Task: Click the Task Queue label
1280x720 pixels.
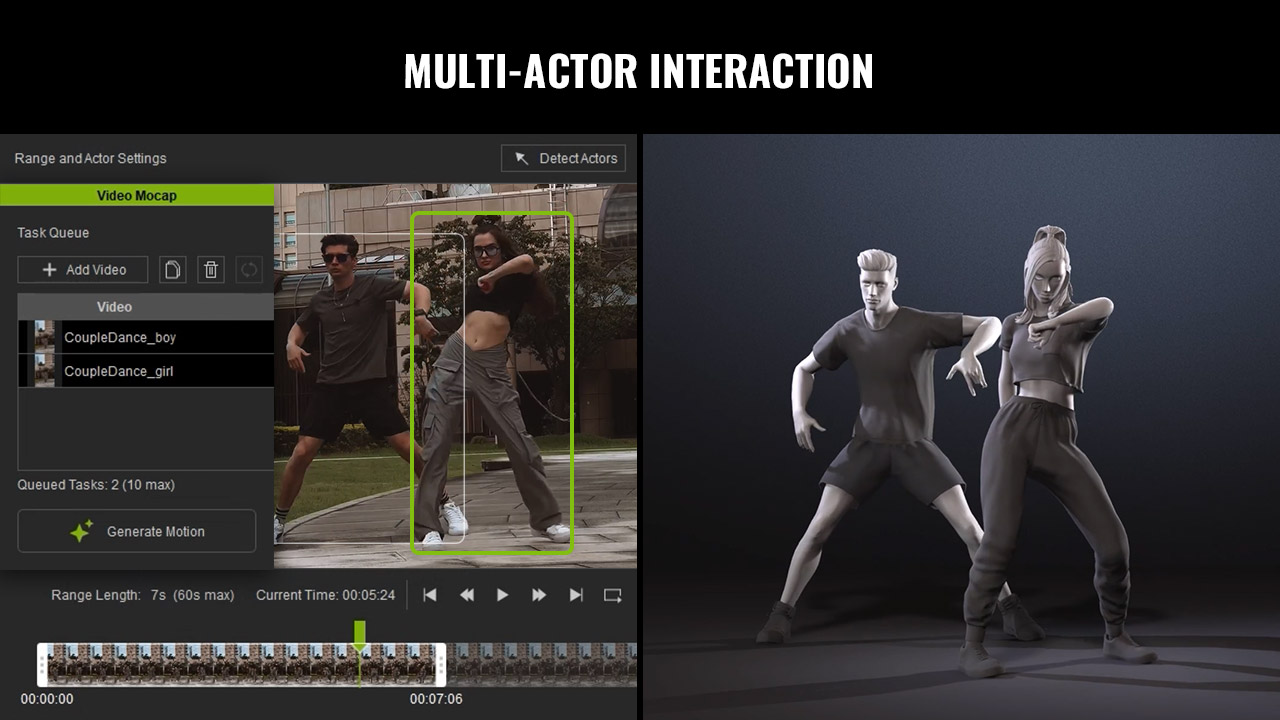Action: [53, 233]
